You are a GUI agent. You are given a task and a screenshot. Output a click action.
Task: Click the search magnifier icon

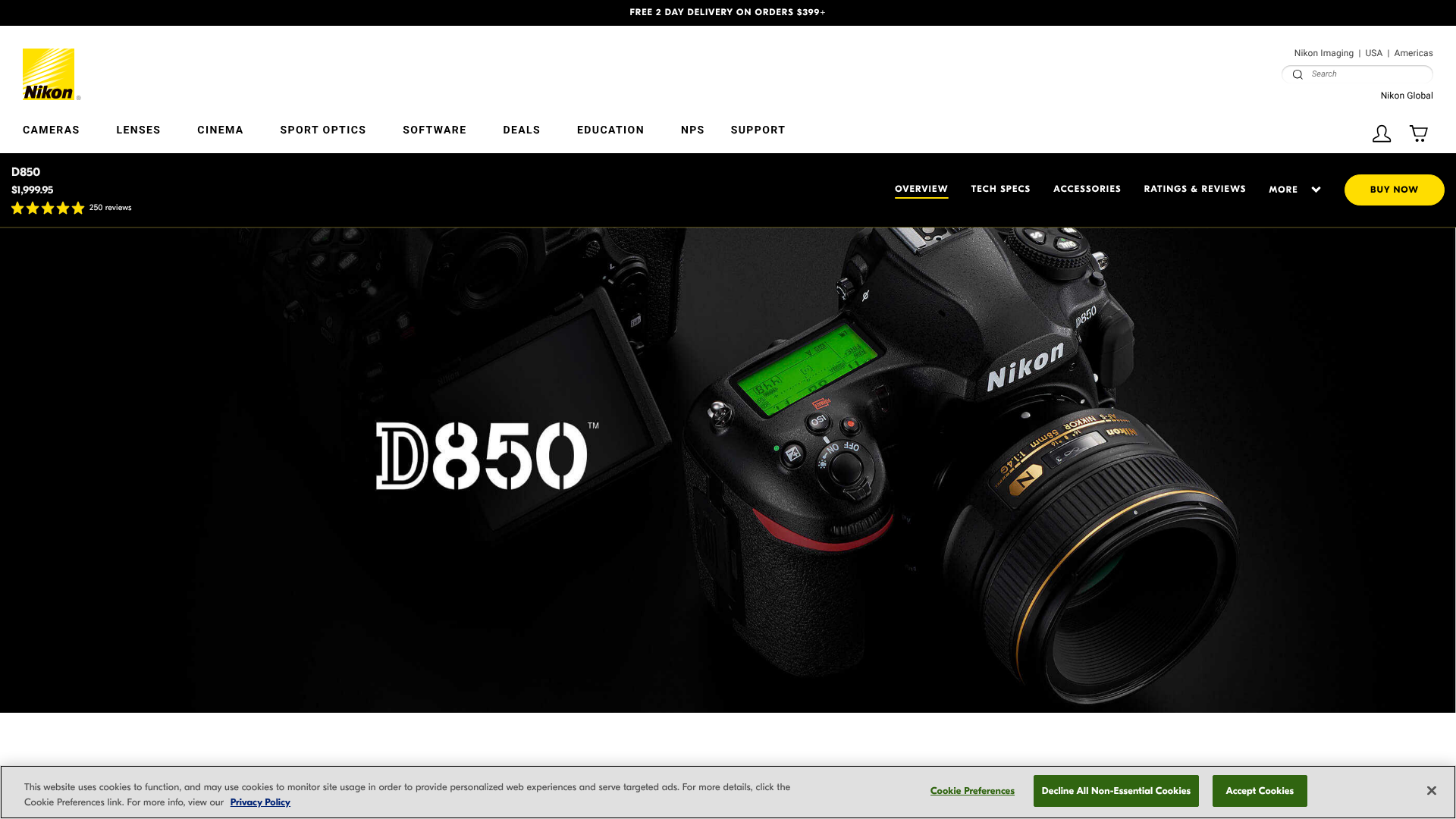coord(1298,74)
